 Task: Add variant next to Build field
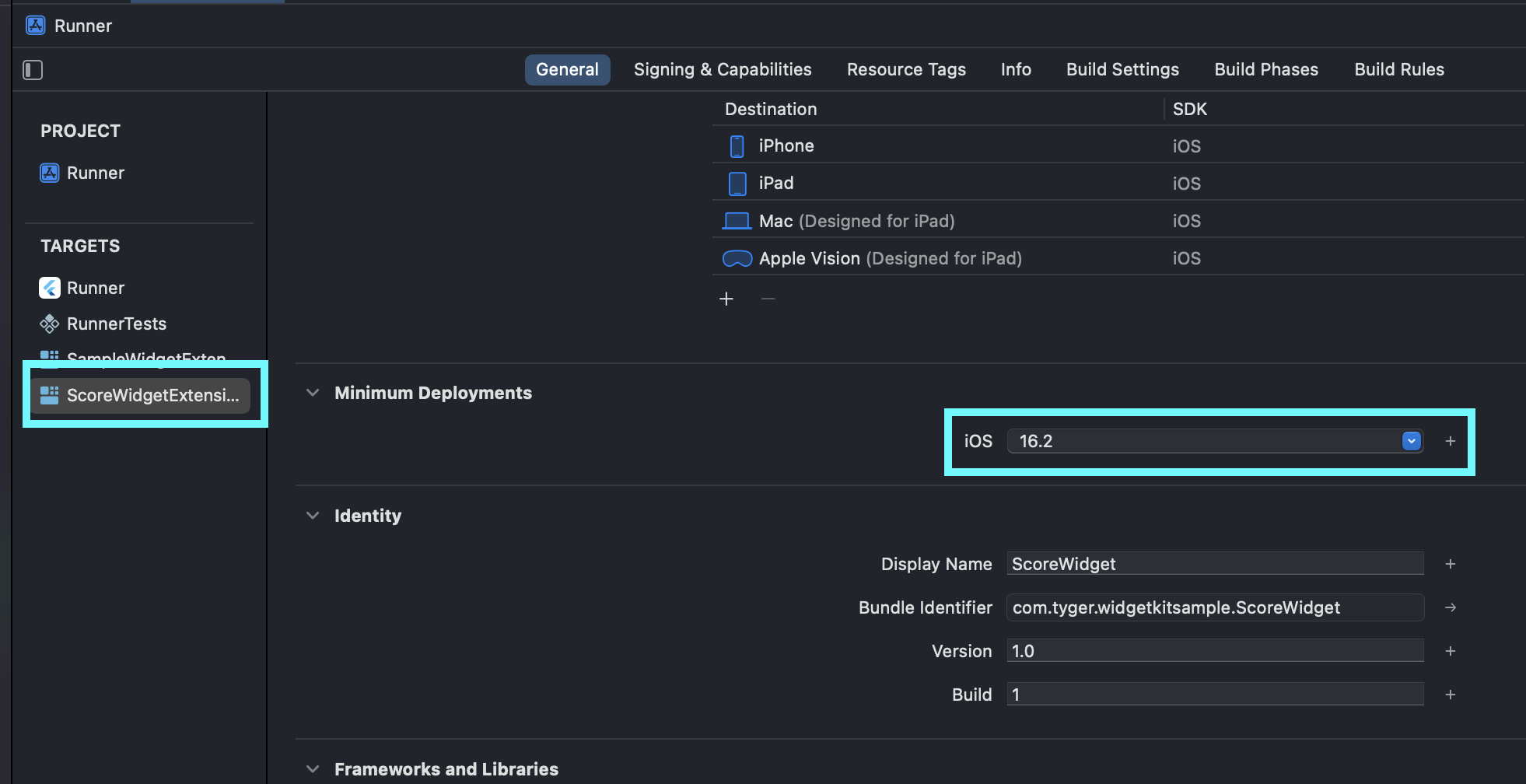tap(1451, 695)
